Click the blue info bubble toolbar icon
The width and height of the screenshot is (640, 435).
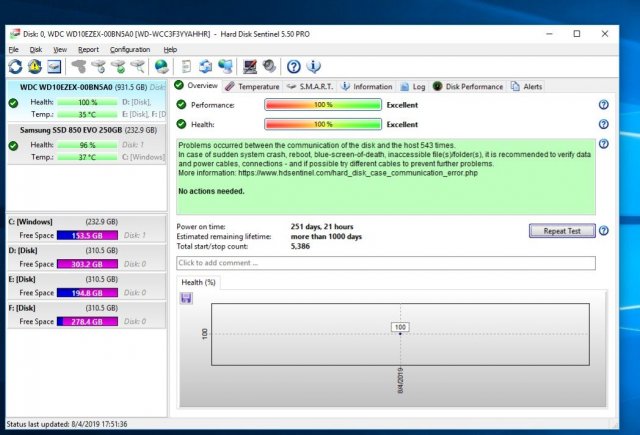313,66
